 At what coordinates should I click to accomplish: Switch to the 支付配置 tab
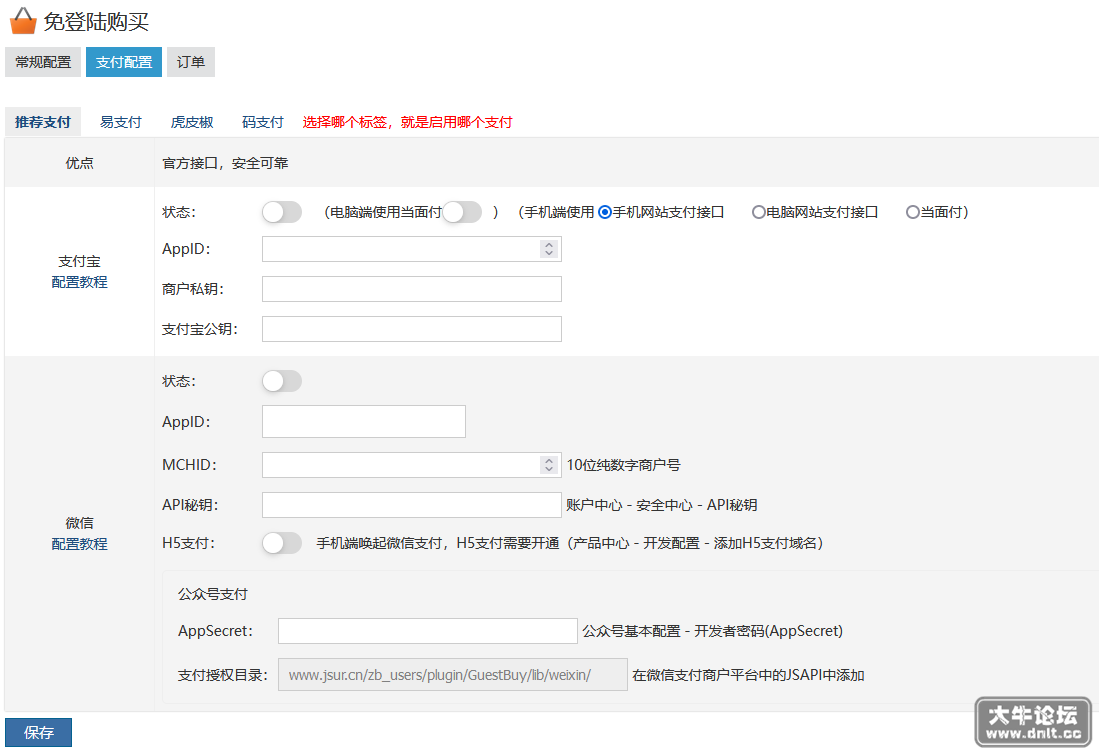(x=124, y=62)
